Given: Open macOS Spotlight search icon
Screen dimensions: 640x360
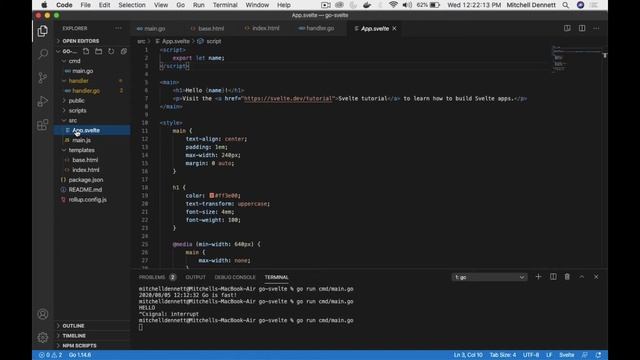Looking at the screenshot, I should click(565, 5).
